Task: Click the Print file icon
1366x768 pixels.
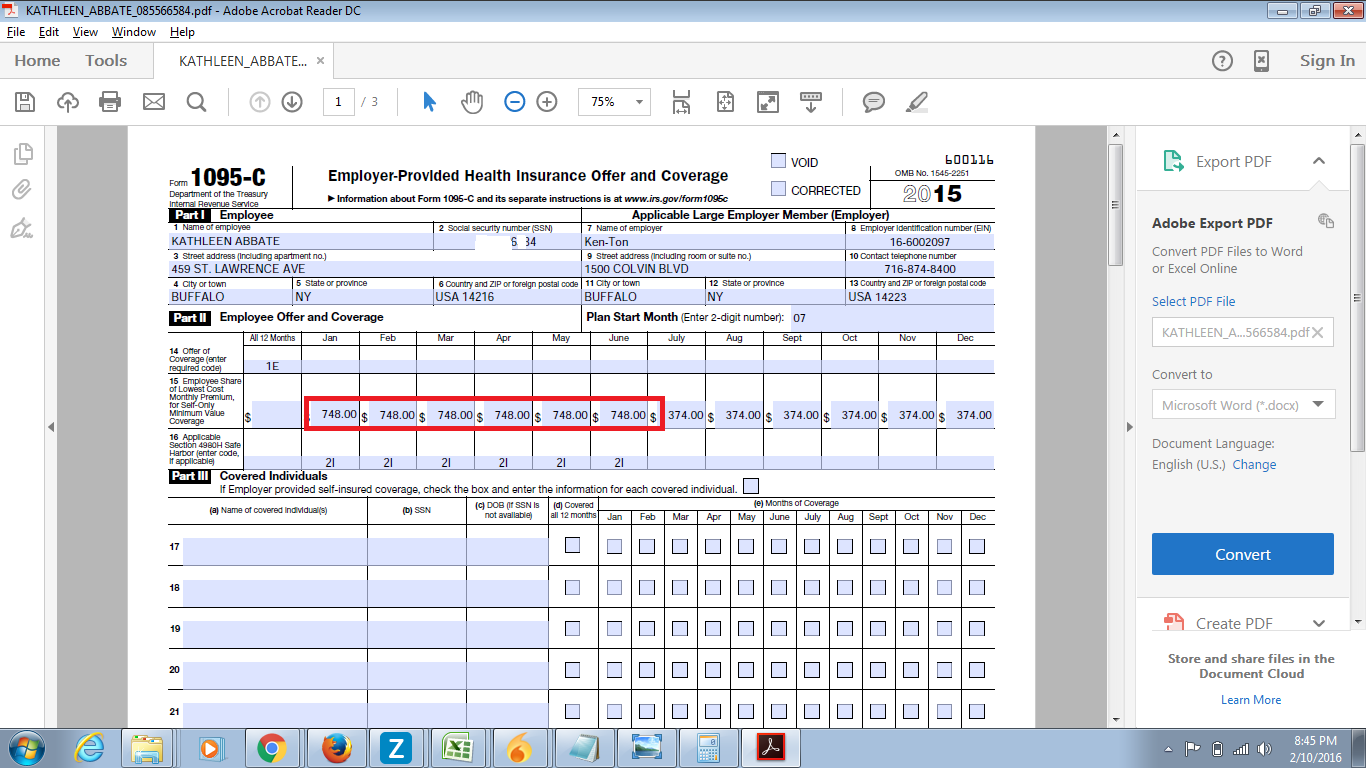Action: pyautogui.click(x=110, y=101)
